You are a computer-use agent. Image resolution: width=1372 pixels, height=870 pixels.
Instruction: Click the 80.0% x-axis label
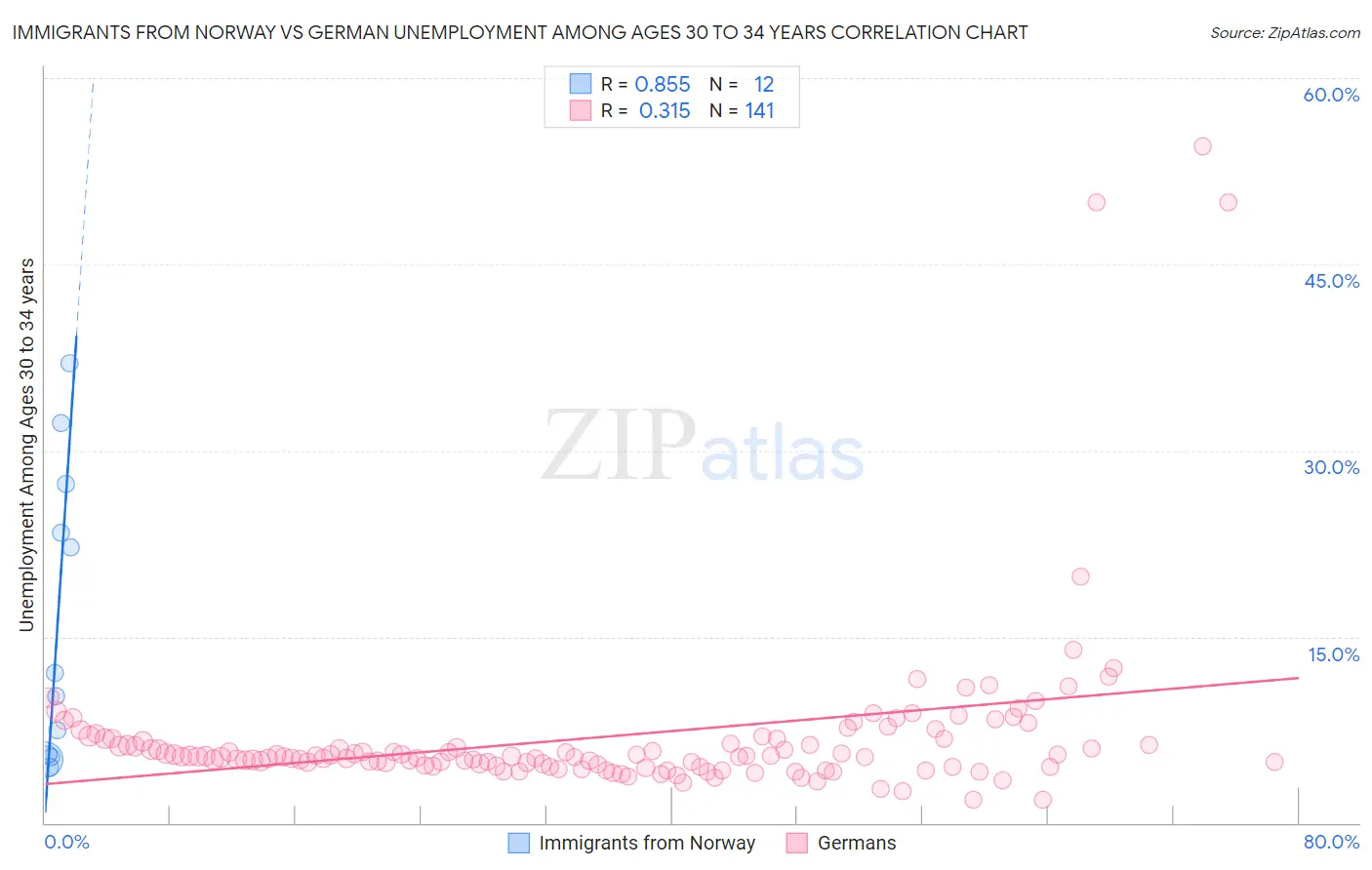pos(1331,842)
